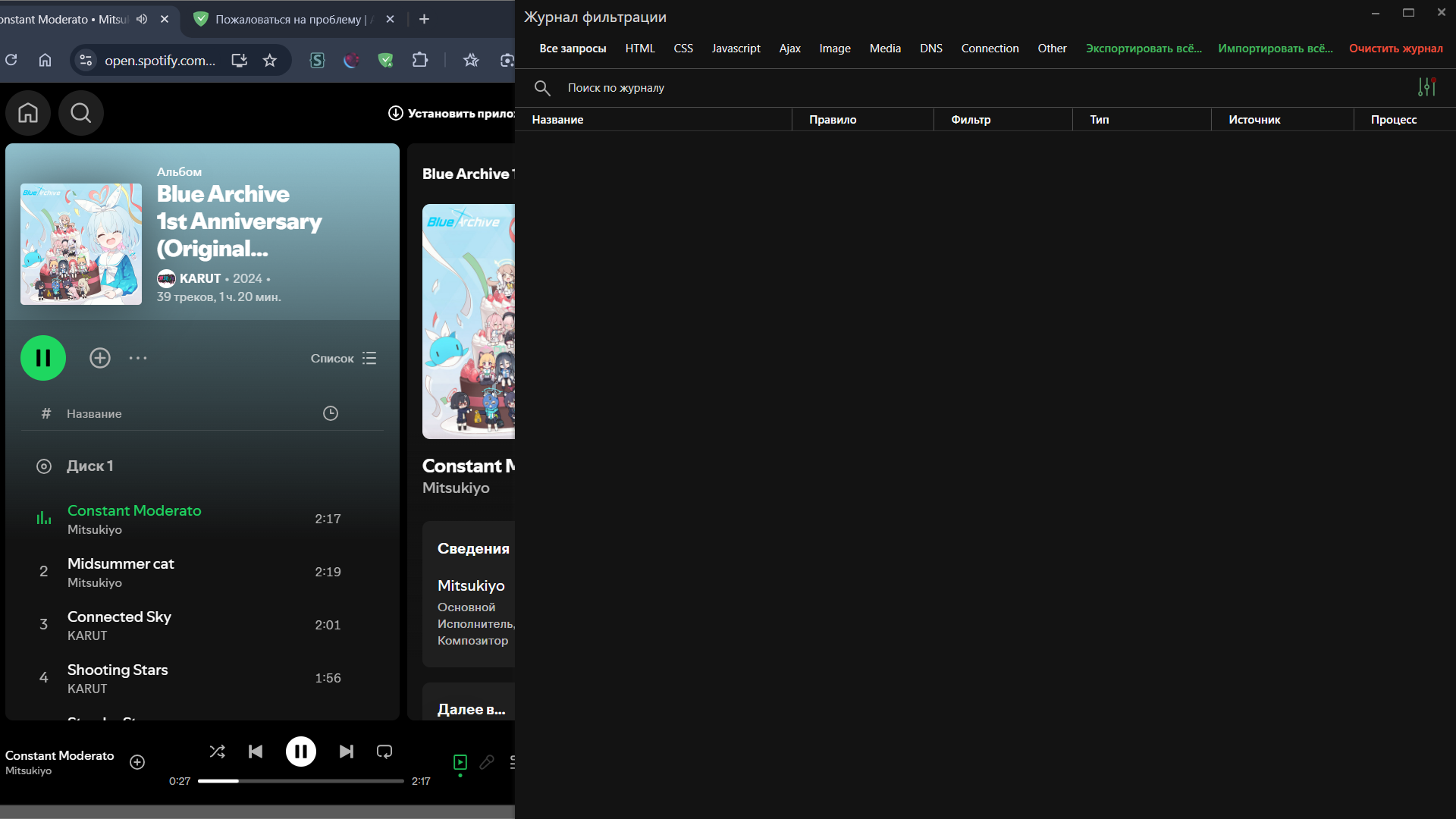Open site settings from the address bar
The image size is (1456, 819).
[x=84, y=60]
